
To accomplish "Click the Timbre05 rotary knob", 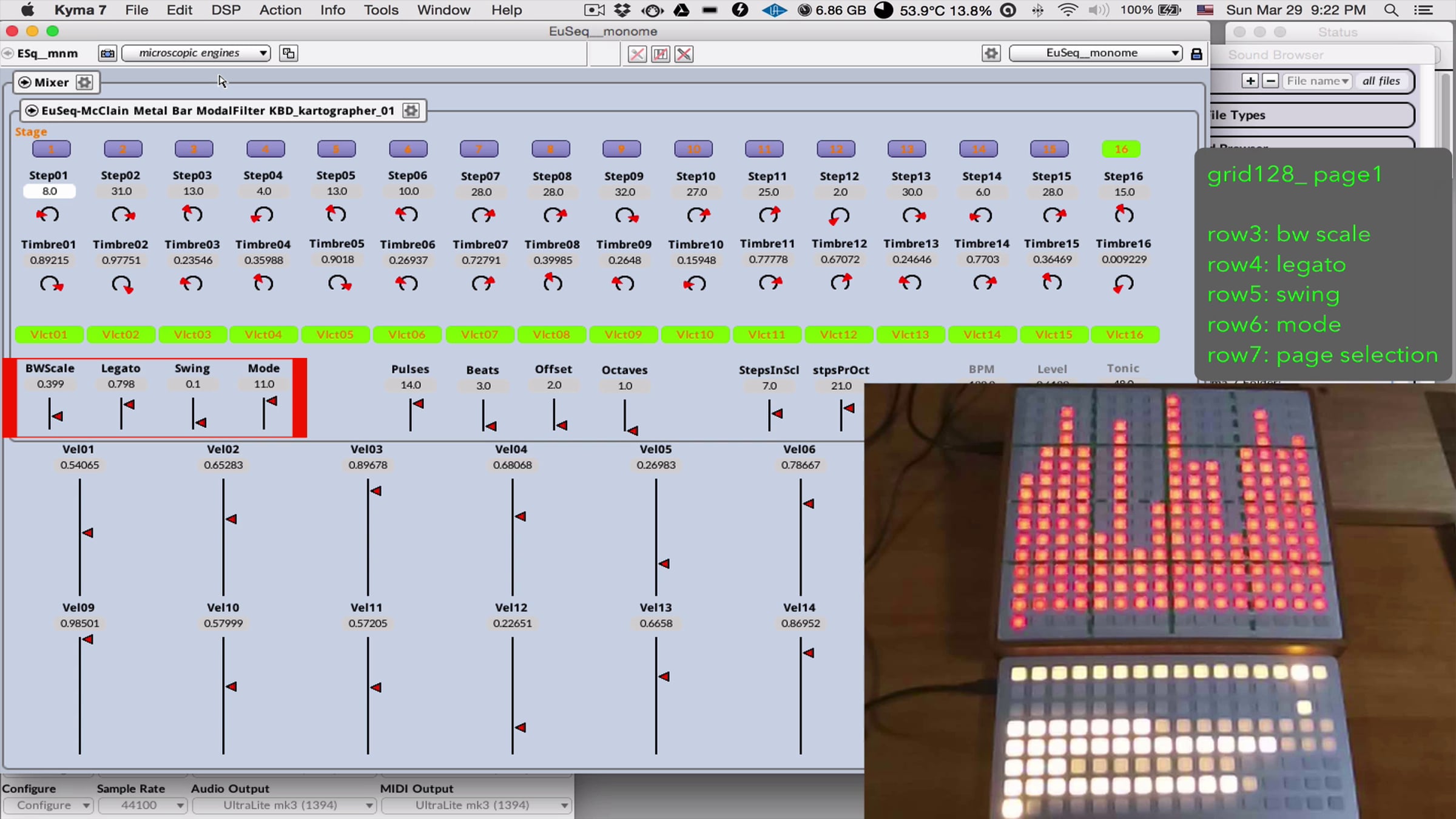I will point(339,283).
